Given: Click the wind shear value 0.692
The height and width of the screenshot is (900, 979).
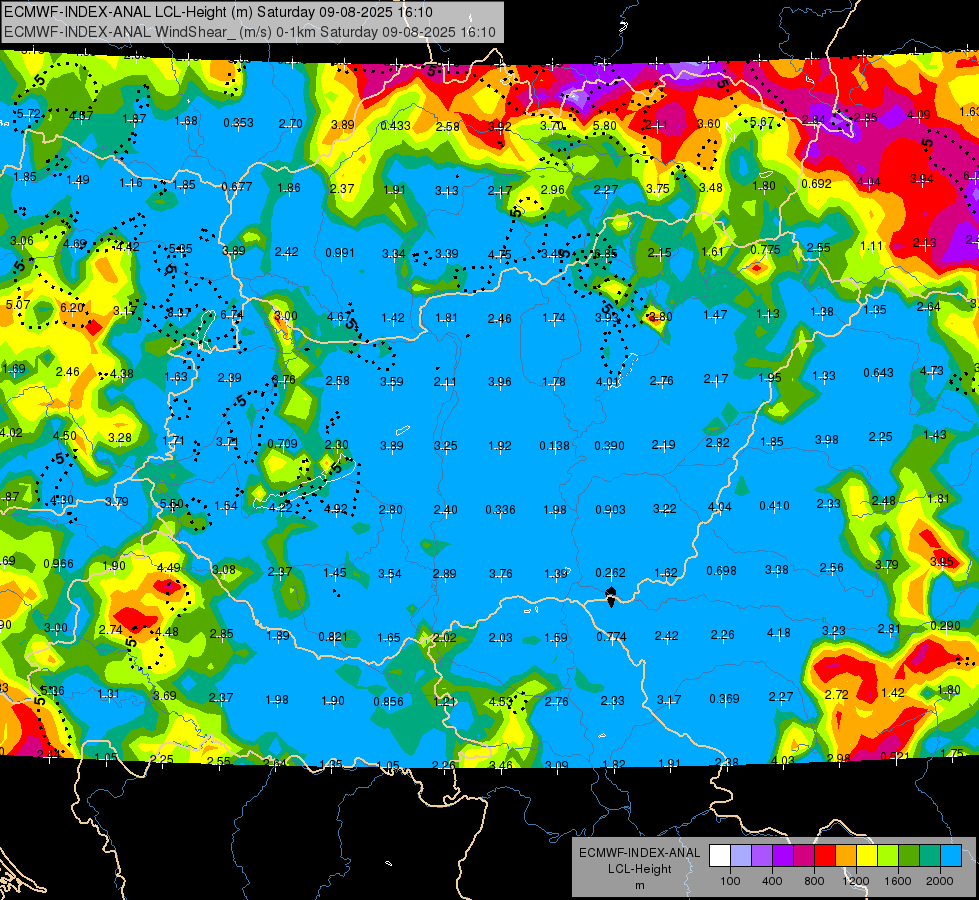Looking at the screenshot, I should [x=817, y=184].
